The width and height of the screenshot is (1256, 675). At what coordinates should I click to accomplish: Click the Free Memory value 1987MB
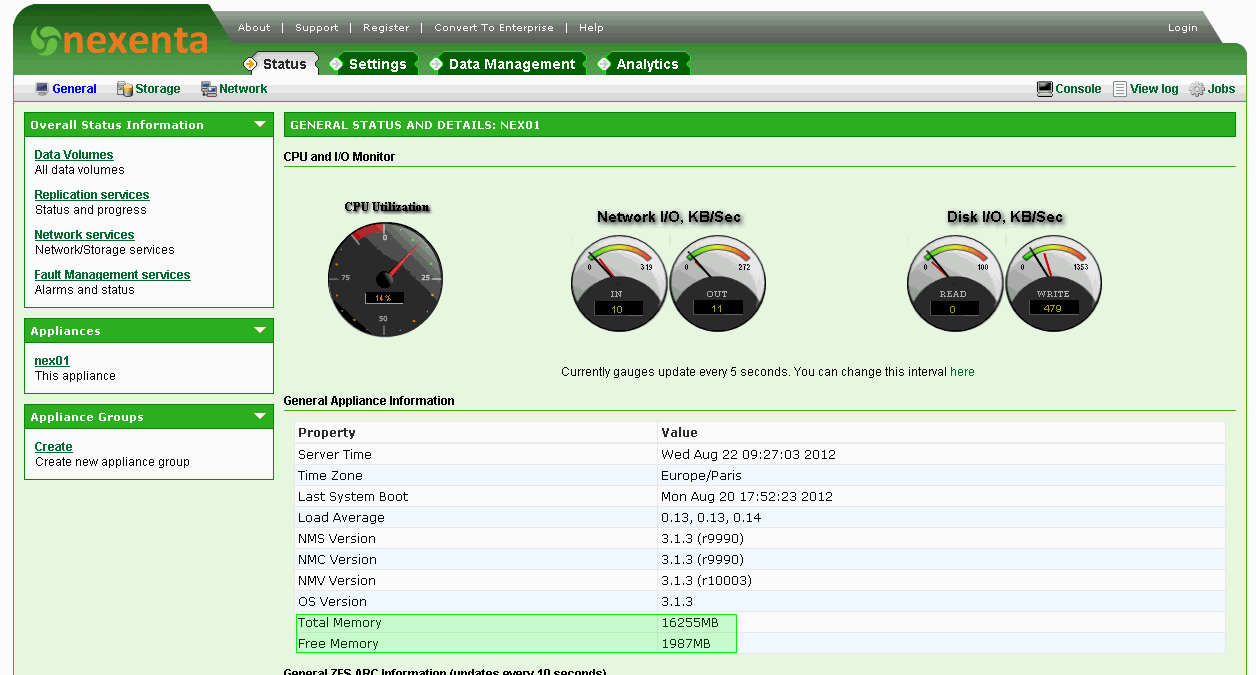686,644
